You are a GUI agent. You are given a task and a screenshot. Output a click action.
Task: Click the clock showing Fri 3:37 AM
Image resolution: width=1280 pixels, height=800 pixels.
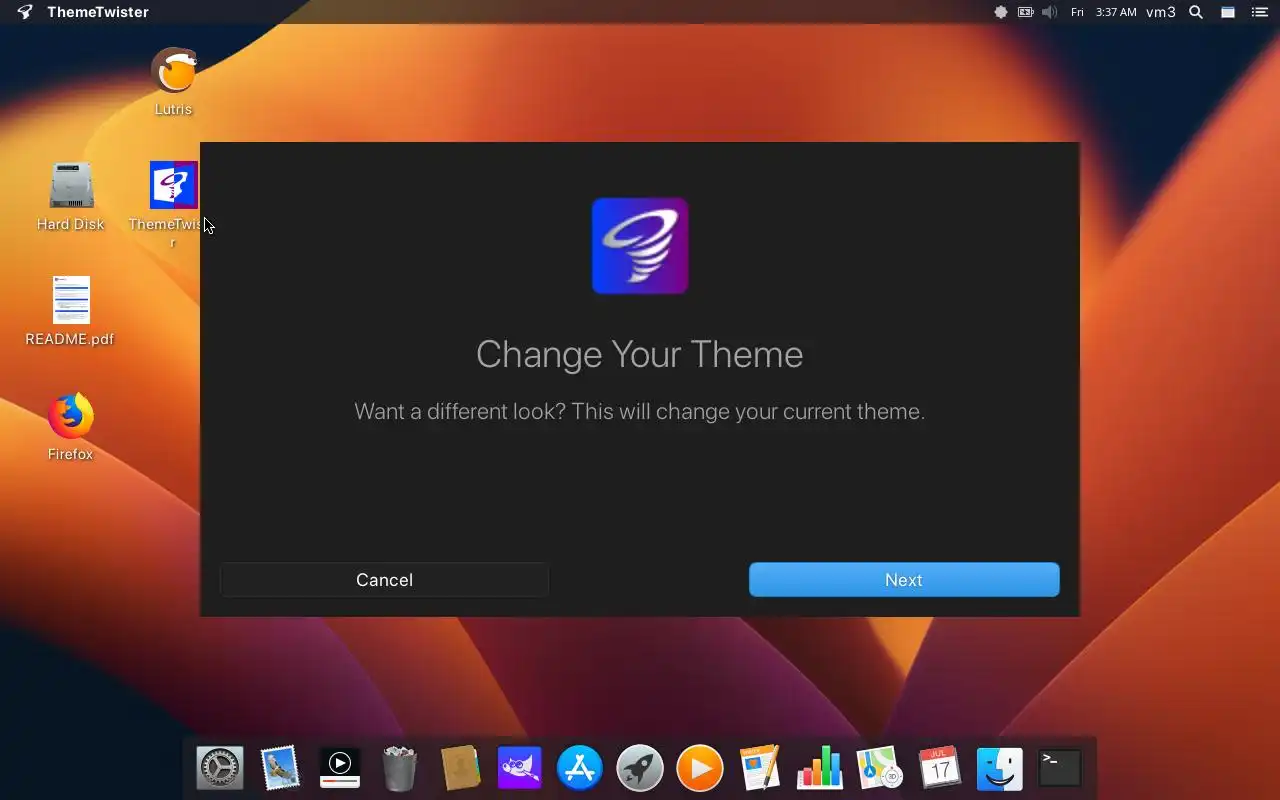pyautogui.click(x=1103, y=12)
